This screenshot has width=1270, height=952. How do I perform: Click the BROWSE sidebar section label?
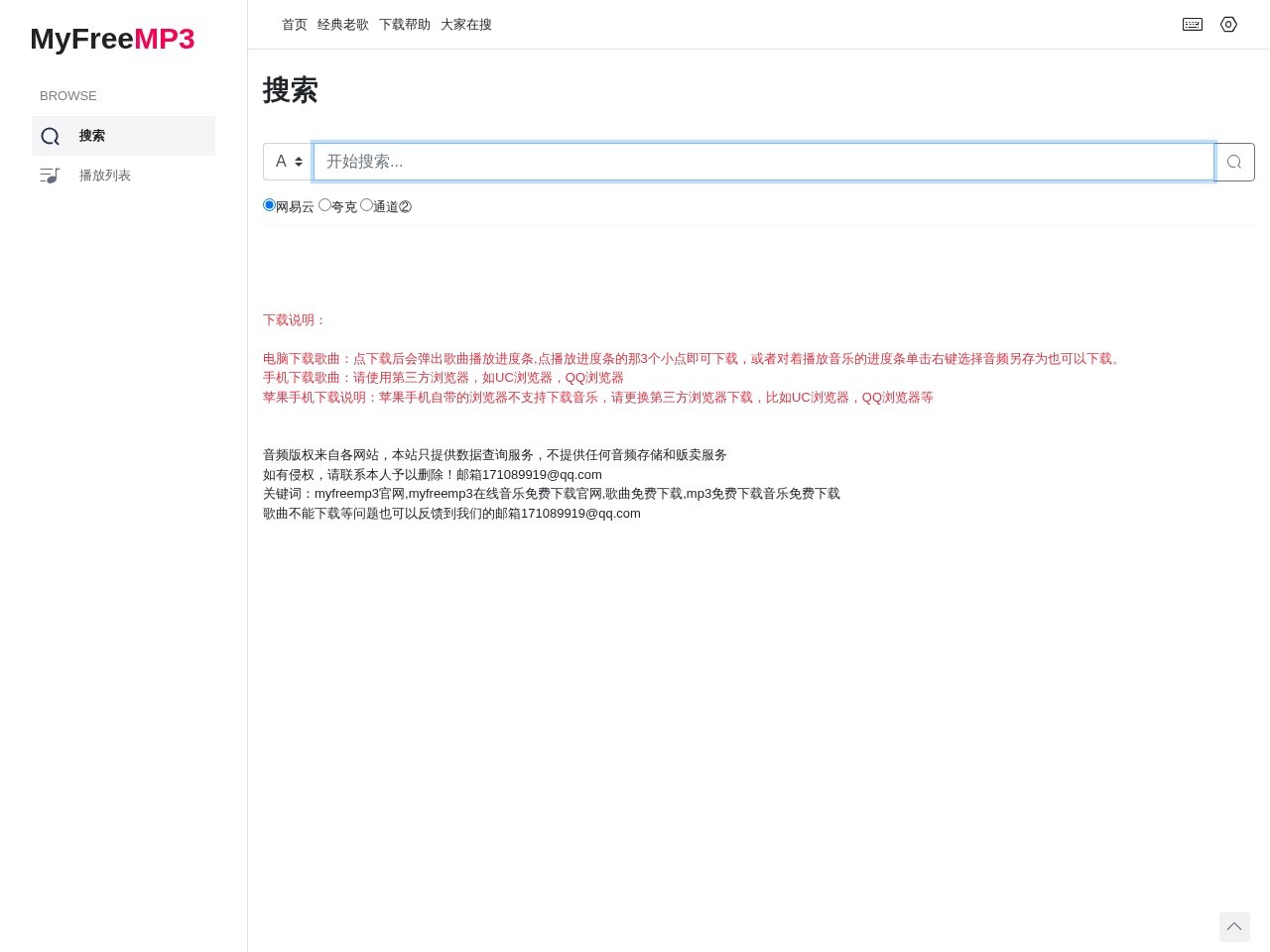(68, 96)
